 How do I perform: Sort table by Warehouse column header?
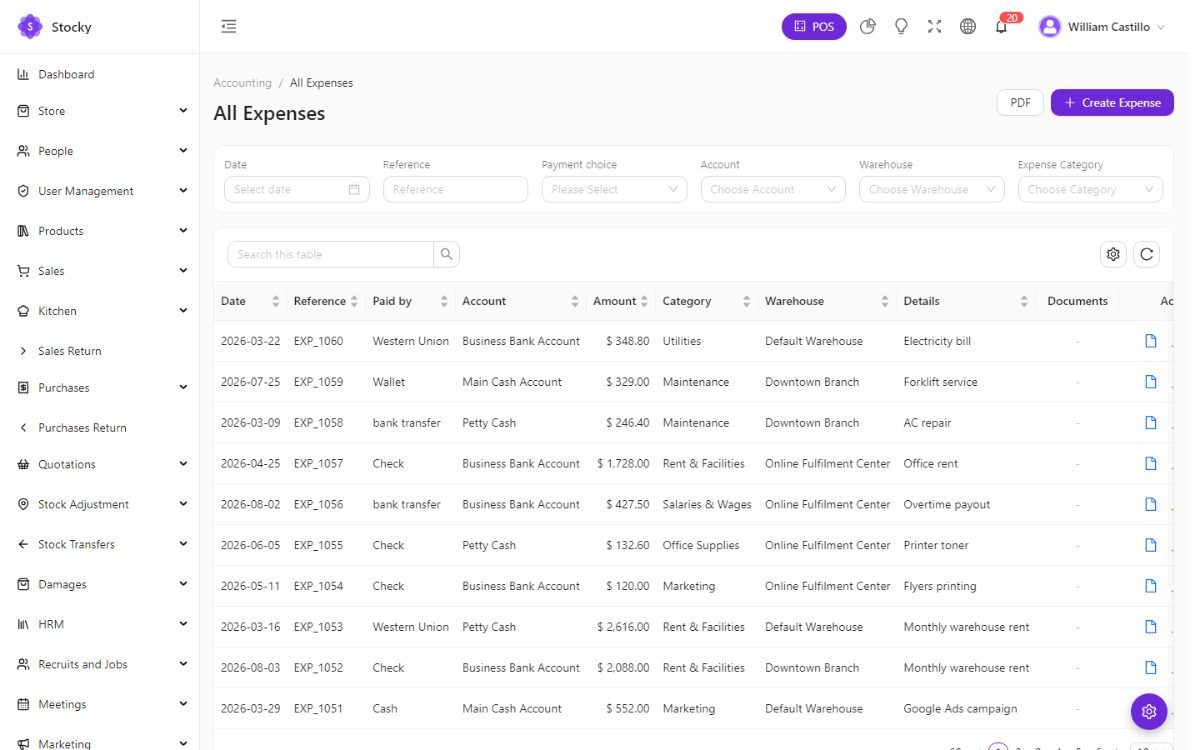pos(827,301)
